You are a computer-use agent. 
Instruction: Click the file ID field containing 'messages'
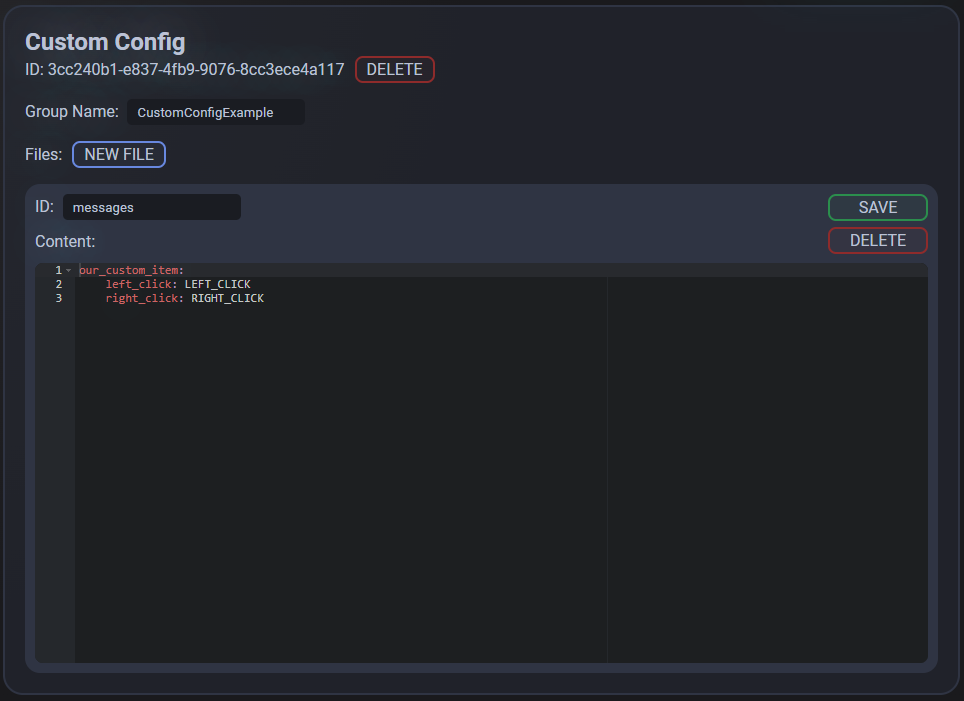(151, 207)
